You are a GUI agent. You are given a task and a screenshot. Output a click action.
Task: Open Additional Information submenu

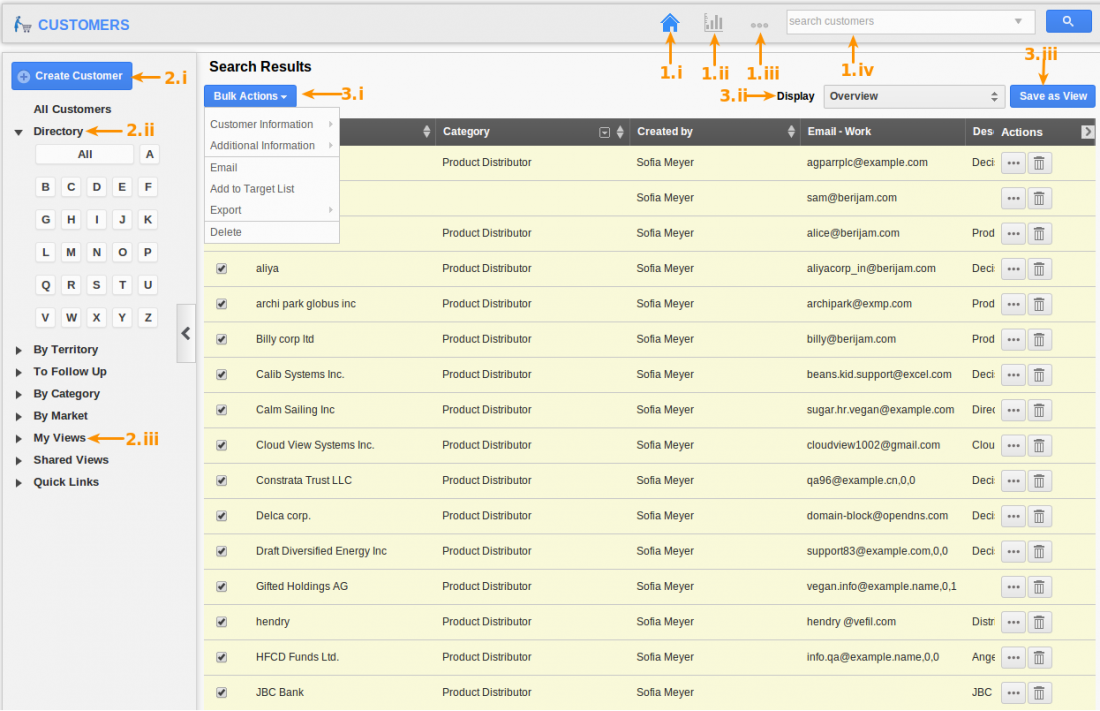(x=271, y=145)
